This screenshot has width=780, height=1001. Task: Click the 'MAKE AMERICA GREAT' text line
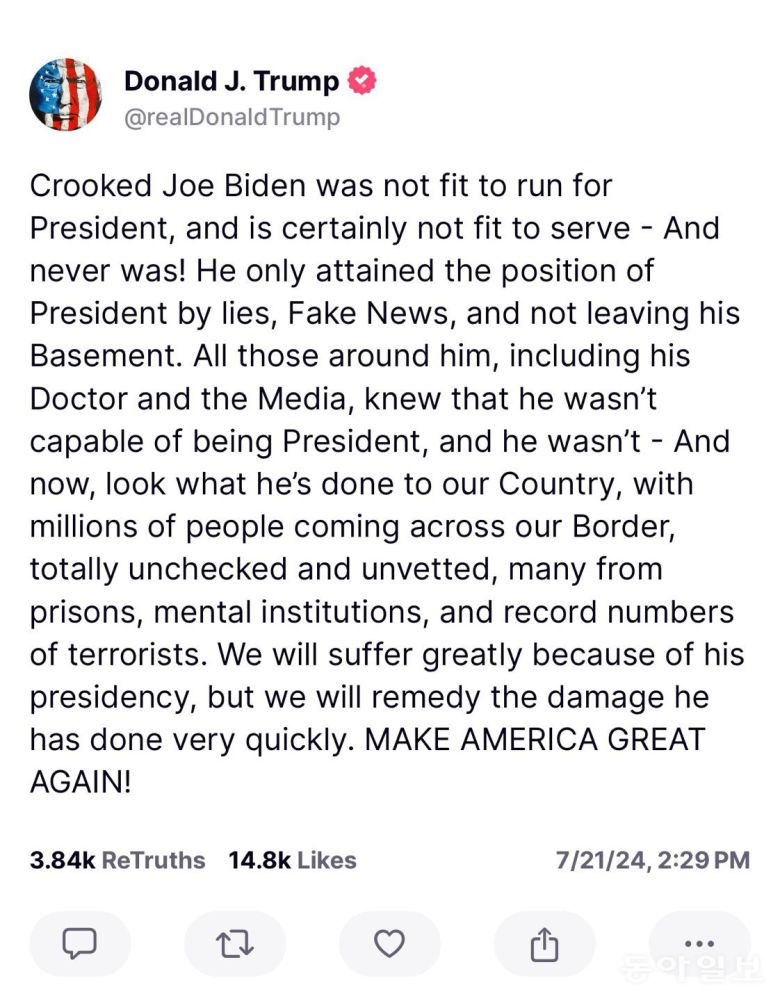[x=533, y=740]
